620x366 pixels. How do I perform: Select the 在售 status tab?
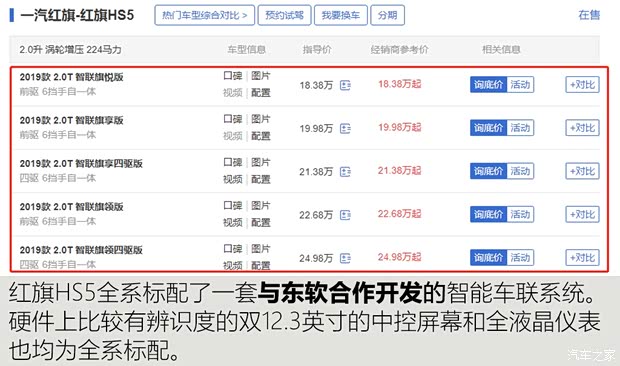(589, 15)
